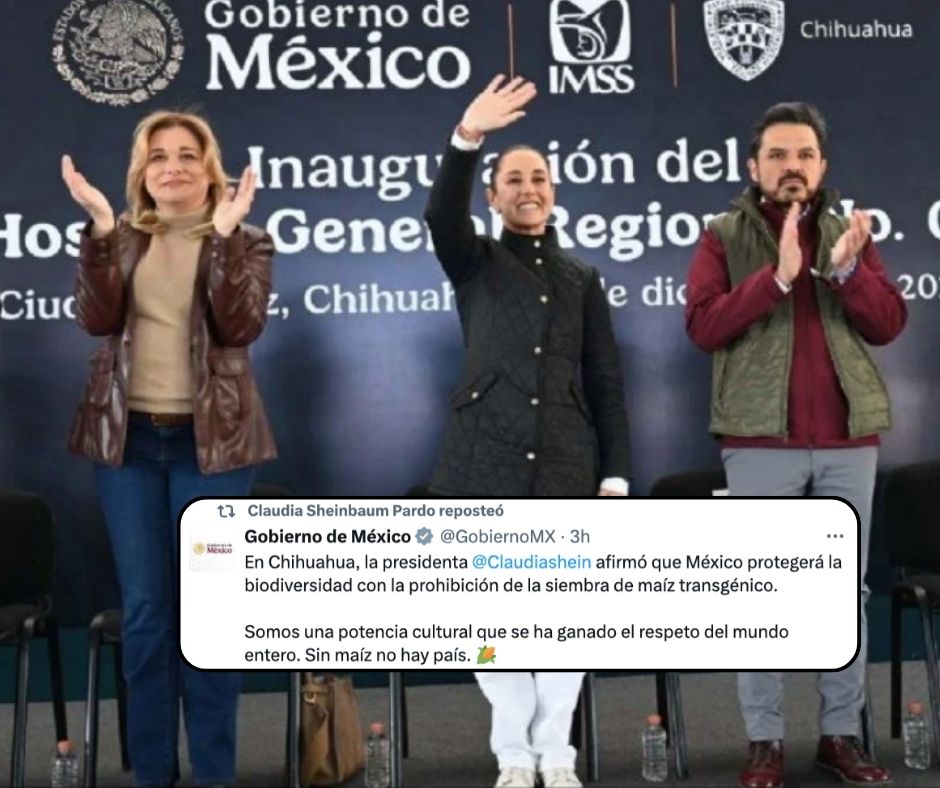Click the 3h post timestamp

point(579,536)
